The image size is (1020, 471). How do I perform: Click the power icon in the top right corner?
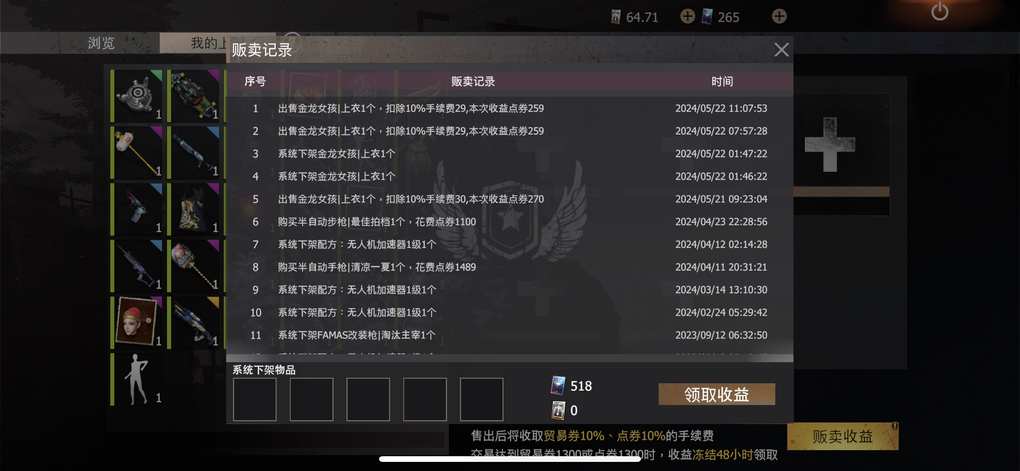coord(939,11)
